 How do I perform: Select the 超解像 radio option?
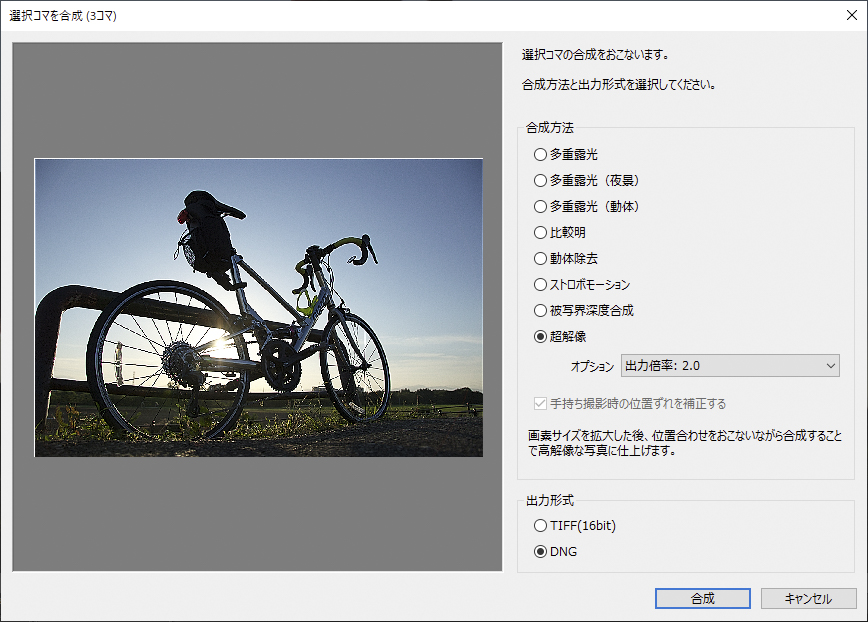560,336
